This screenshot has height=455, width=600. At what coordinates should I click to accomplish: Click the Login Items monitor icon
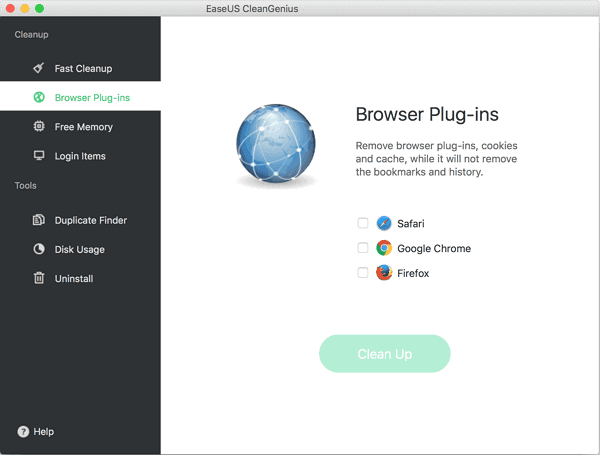(39, 156)
